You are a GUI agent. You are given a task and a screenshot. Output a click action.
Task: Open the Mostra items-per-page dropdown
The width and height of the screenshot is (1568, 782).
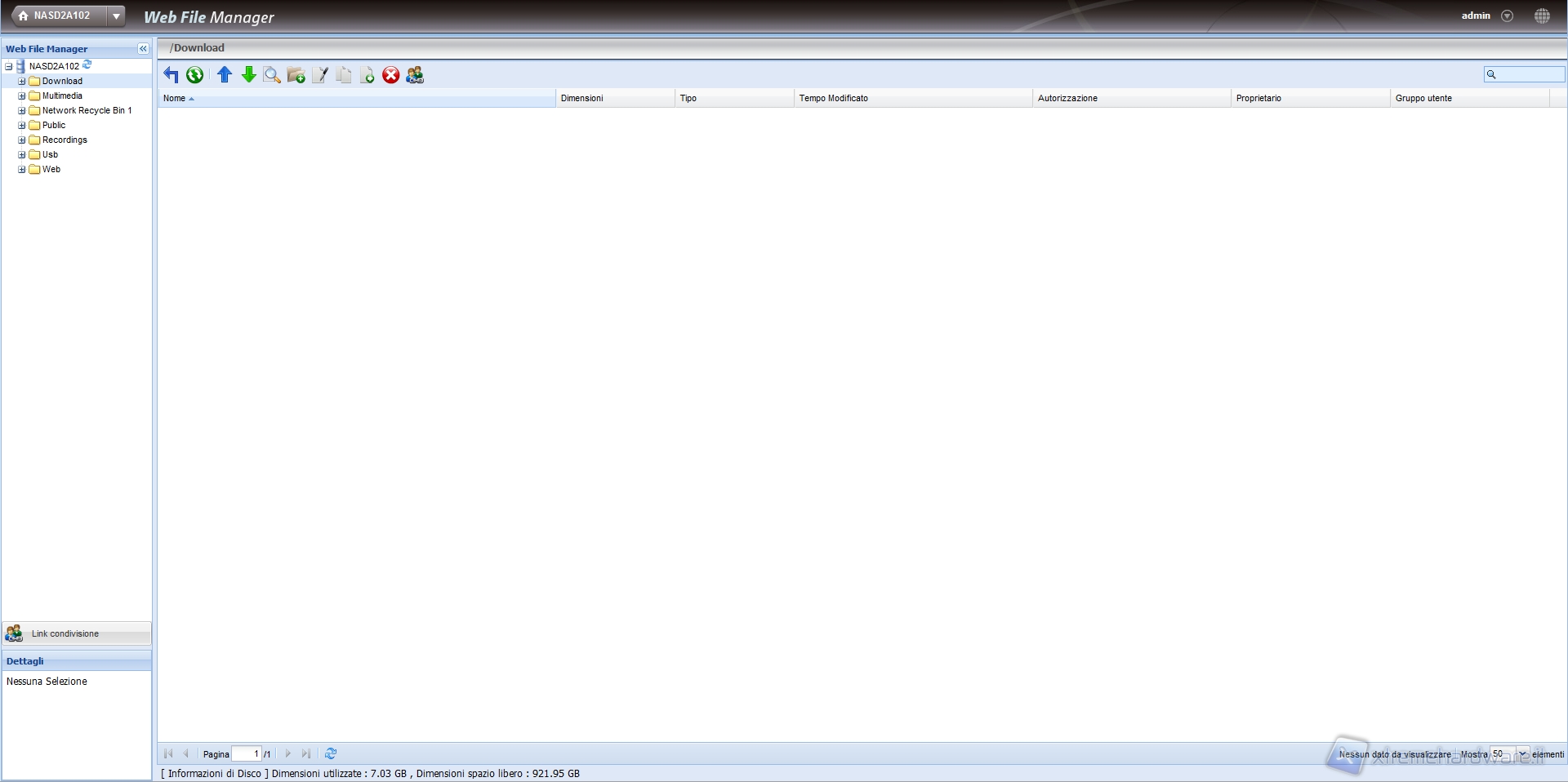[x=1522, y=753]
